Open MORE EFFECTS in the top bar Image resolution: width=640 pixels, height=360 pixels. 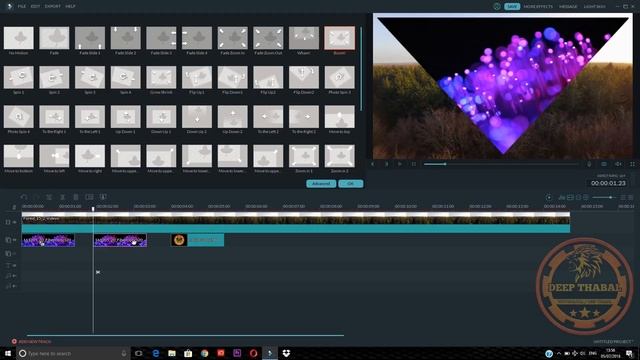click(538, 6)
